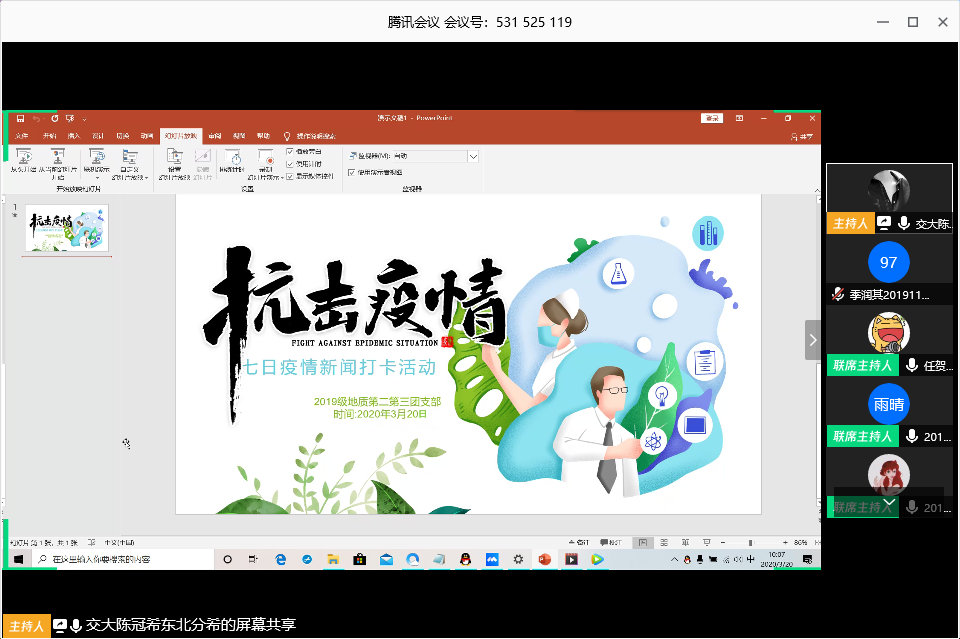Screen dimensions: 960x639
Task: Click the Rehearse Timings clock icon
Action: click(x=233, y=157)
